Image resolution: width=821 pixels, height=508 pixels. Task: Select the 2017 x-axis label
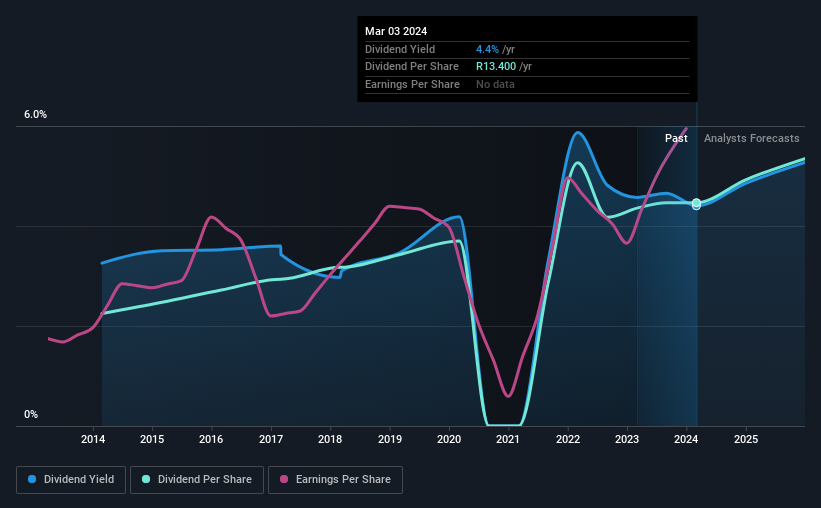pyautogui.click(x=271, y=439)
